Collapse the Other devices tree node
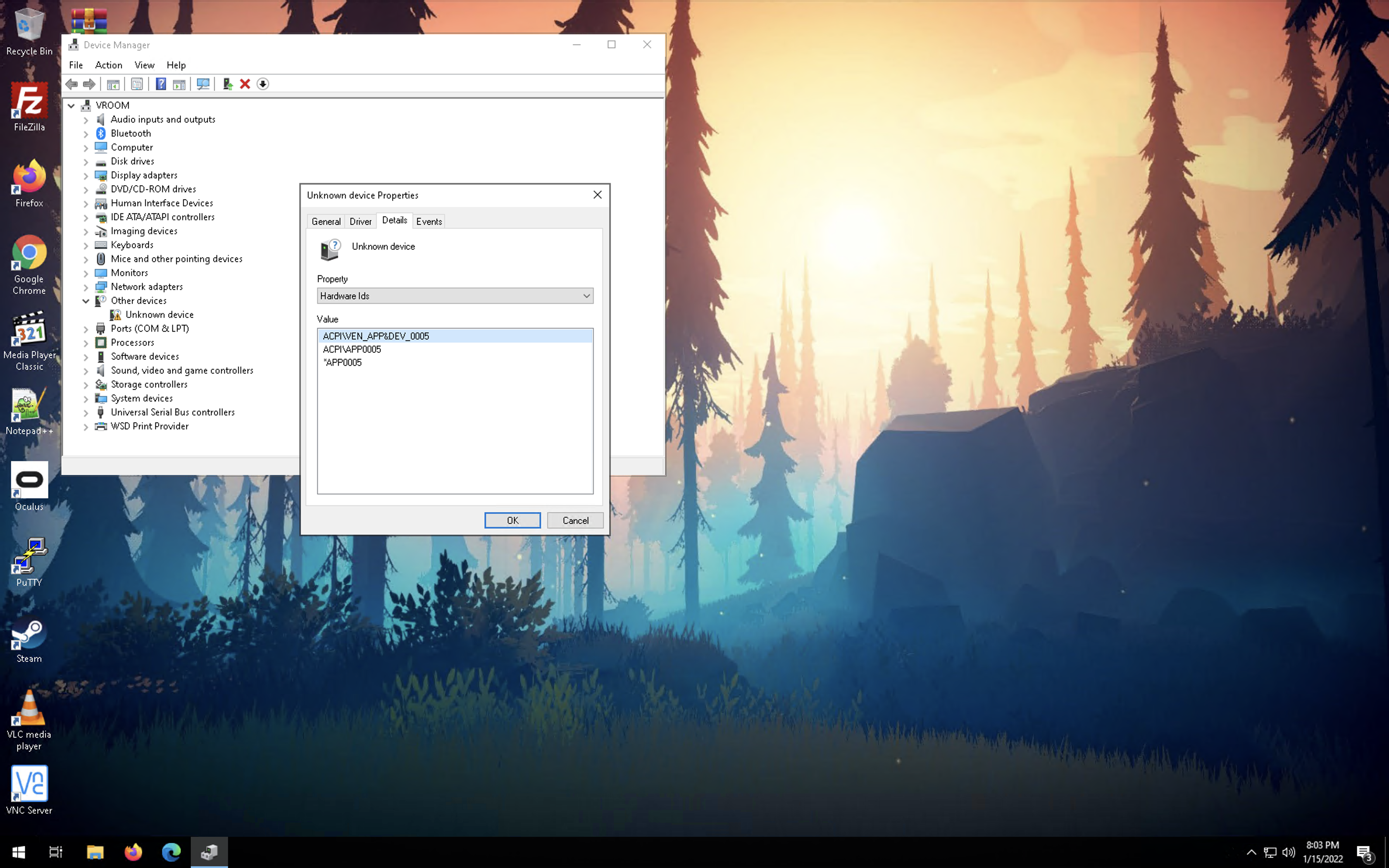 pyautogui.click(x=86, y=301)
